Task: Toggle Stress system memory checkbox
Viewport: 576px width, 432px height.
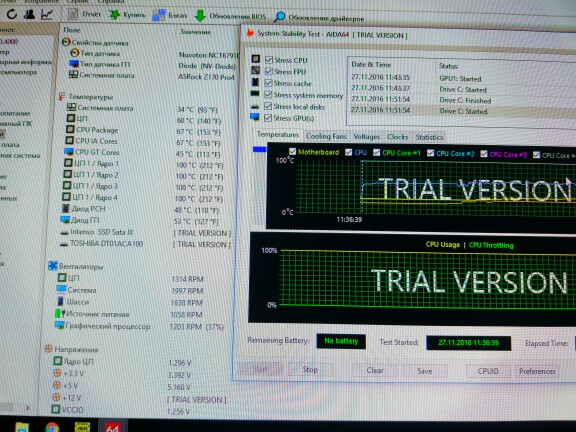Action: 268,94
